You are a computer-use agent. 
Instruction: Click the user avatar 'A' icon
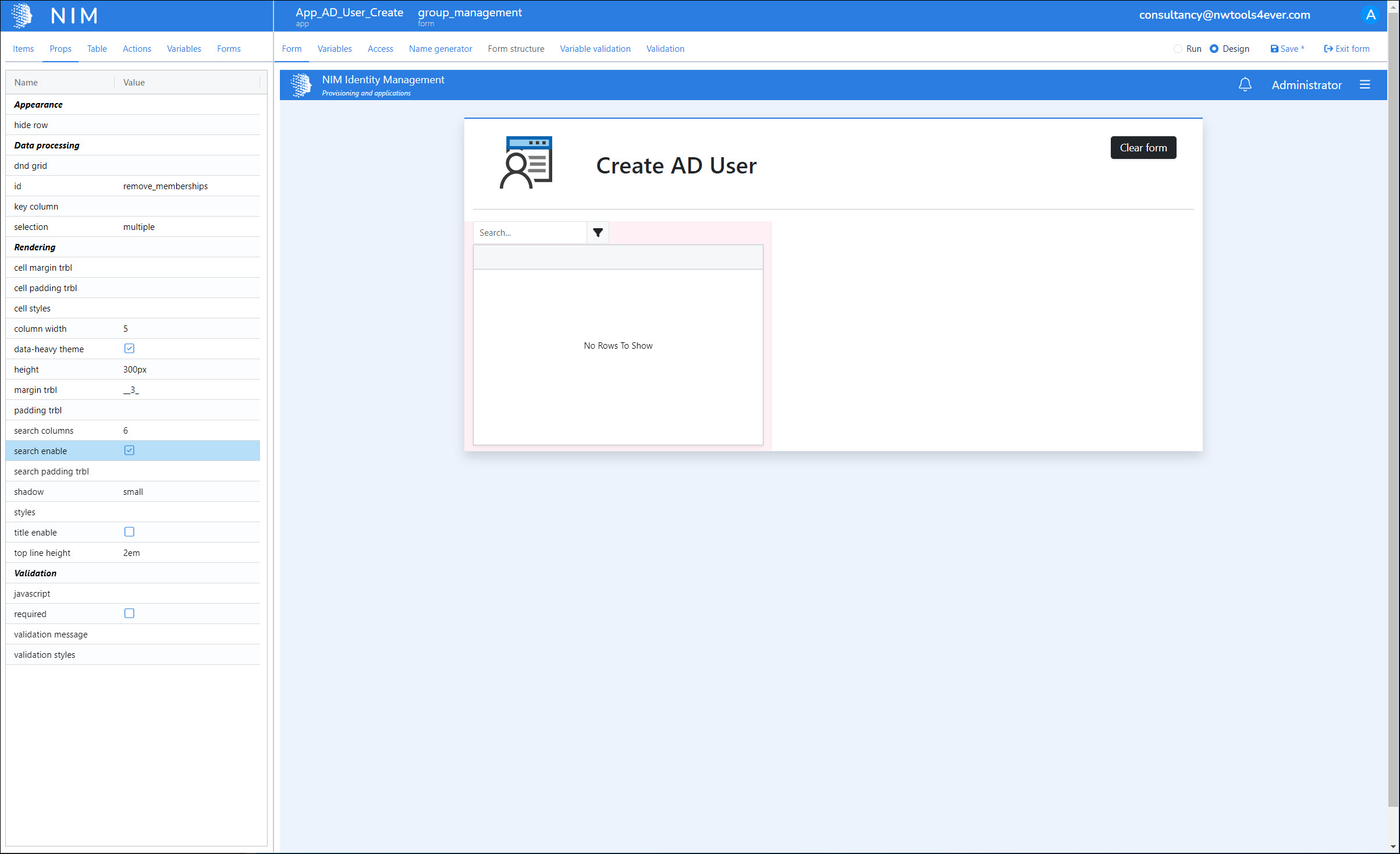point(1371,15)
